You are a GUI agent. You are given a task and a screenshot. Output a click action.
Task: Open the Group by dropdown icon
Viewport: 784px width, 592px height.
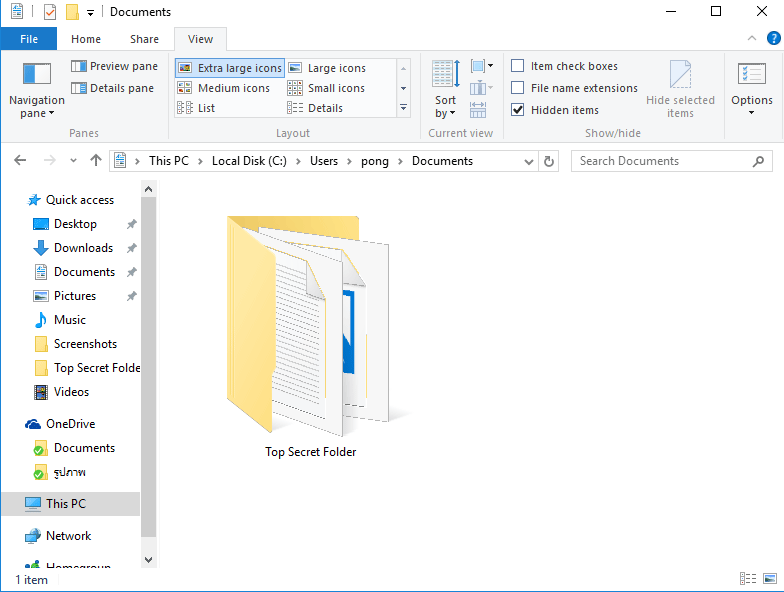click(x=482, y=66)
